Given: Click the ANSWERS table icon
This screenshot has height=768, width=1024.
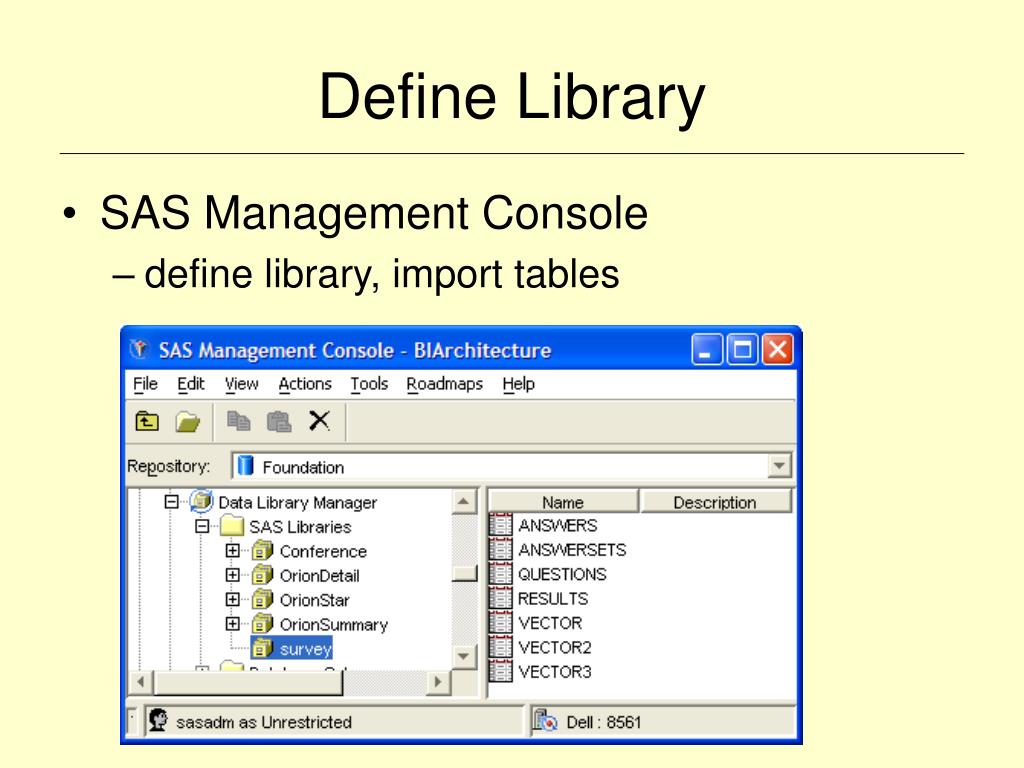Looking at the screenshot, I should (501, 525).
